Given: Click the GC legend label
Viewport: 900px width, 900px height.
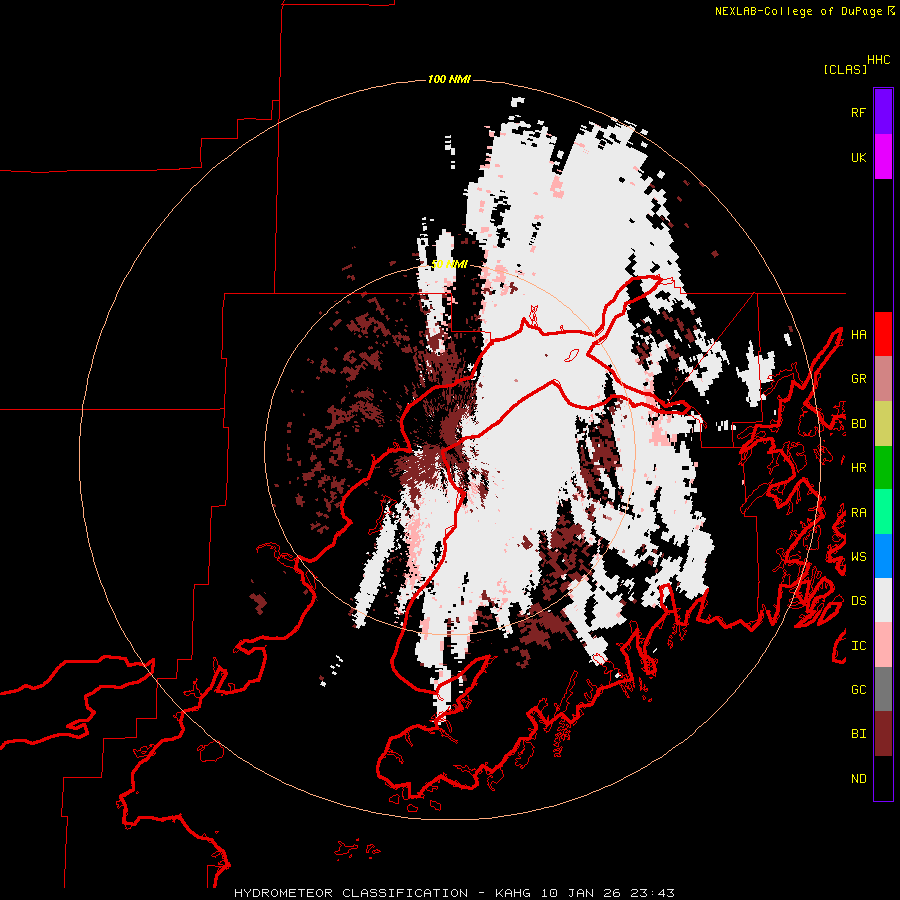Looking at the screenshot, I should (858, 690).
